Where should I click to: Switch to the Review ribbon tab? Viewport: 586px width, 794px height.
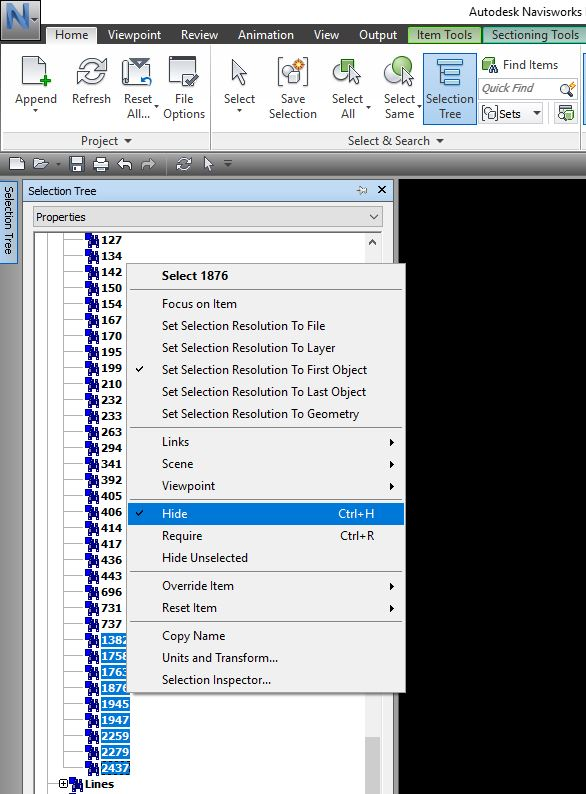pyautogui.click(x=199, y=35)
